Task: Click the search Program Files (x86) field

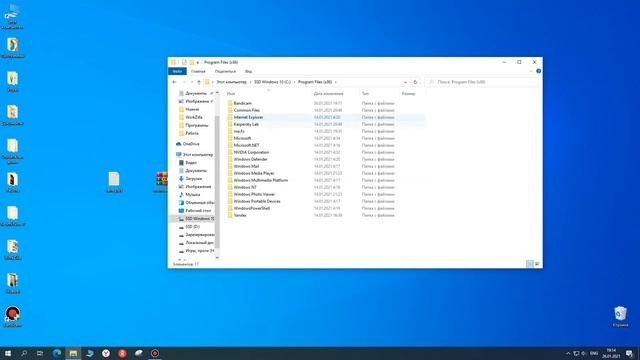Action: point(482,82)
